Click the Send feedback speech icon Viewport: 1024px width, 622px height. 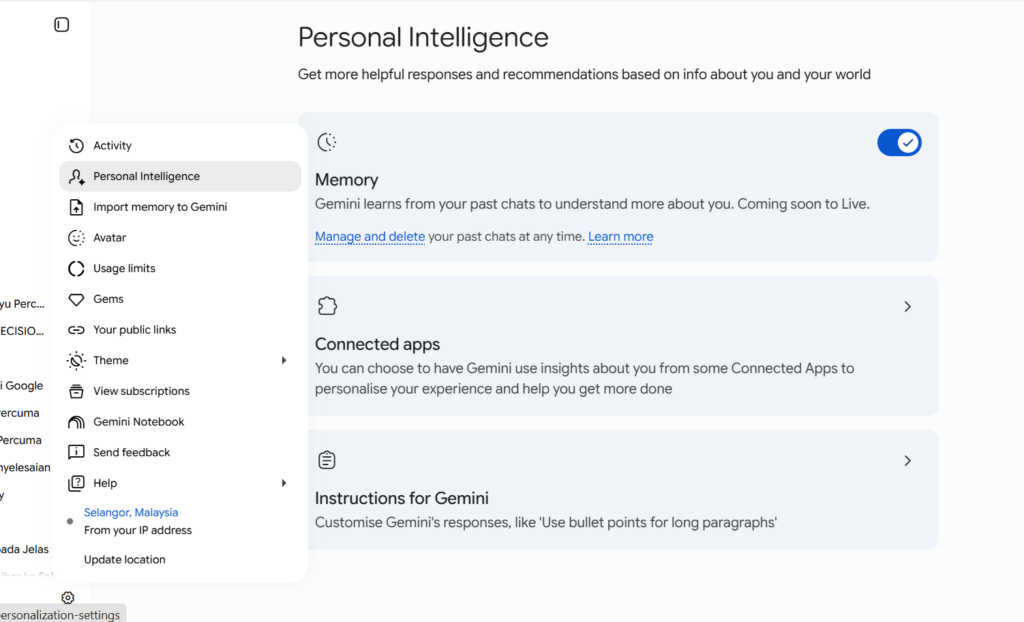click(x=76, y=452)
